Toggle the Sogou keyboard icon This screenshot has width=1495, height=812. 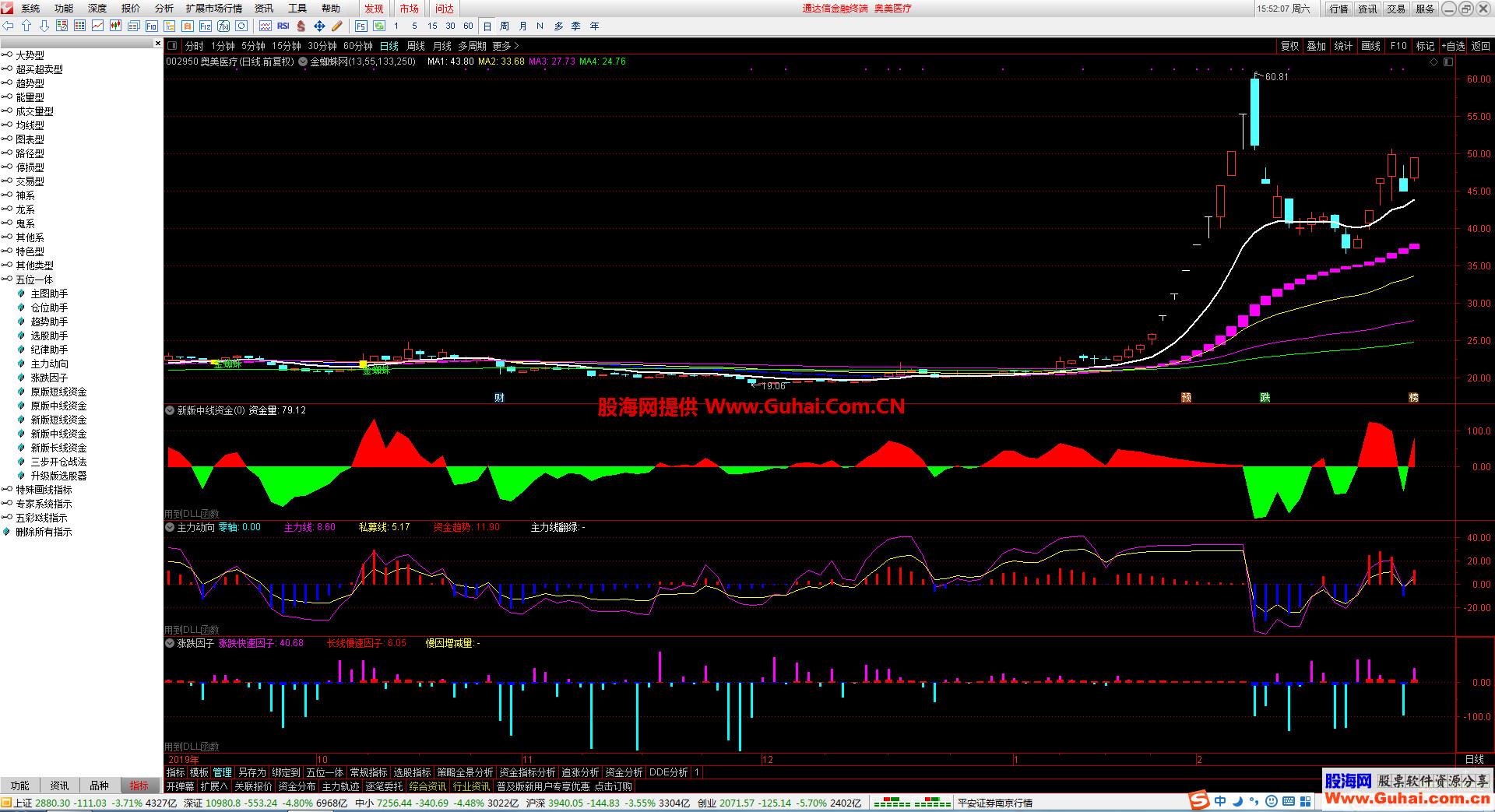[1287, 800]
